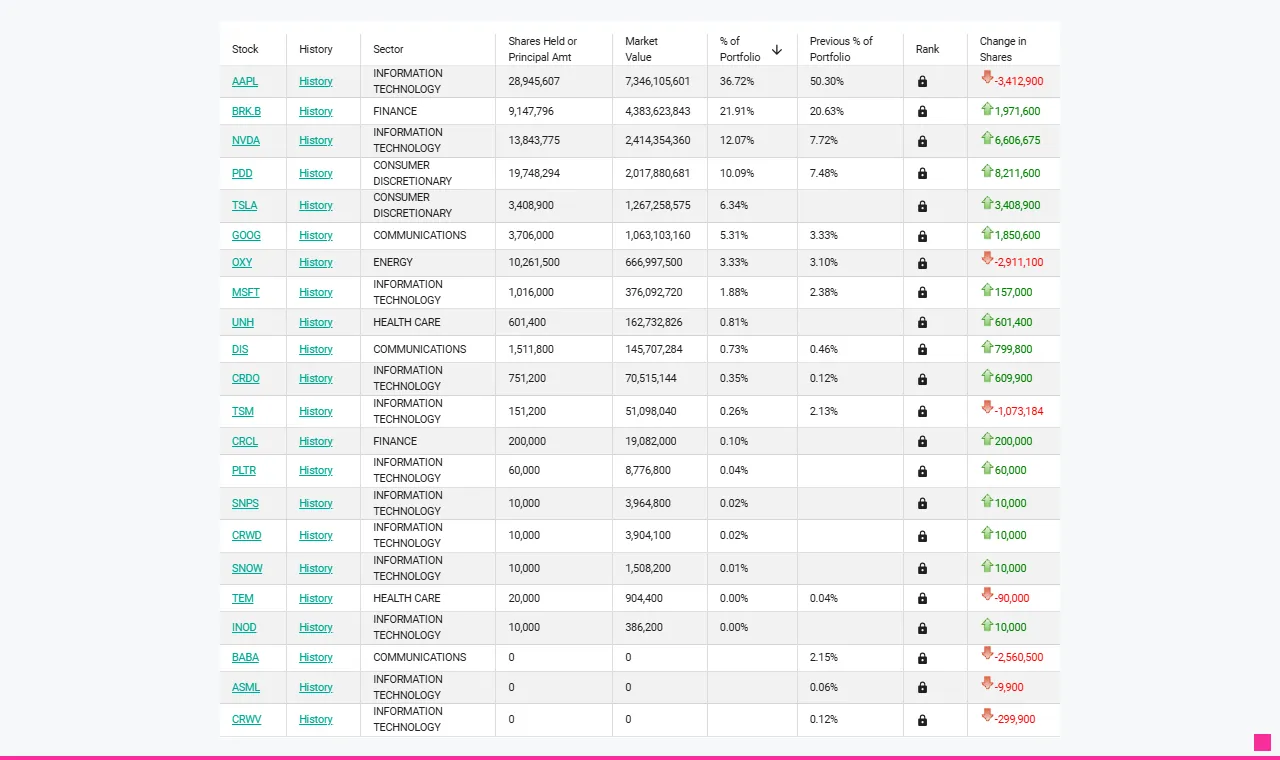View History for the INOD row
The image size is (1280, 760).
pos(316,628)
